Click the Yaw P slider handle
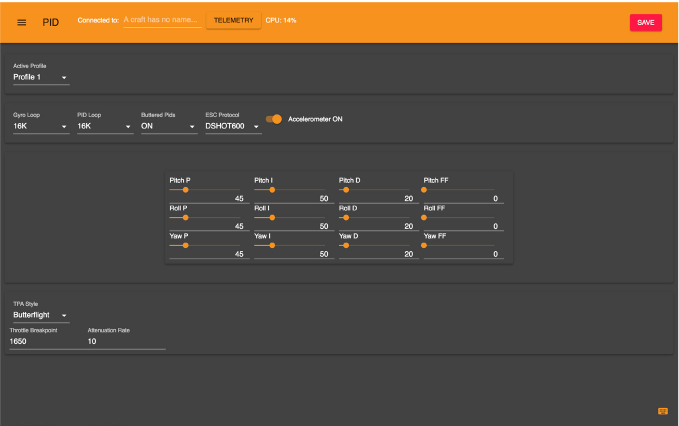This screenshot has width=679, height=426. click(185, 245)
